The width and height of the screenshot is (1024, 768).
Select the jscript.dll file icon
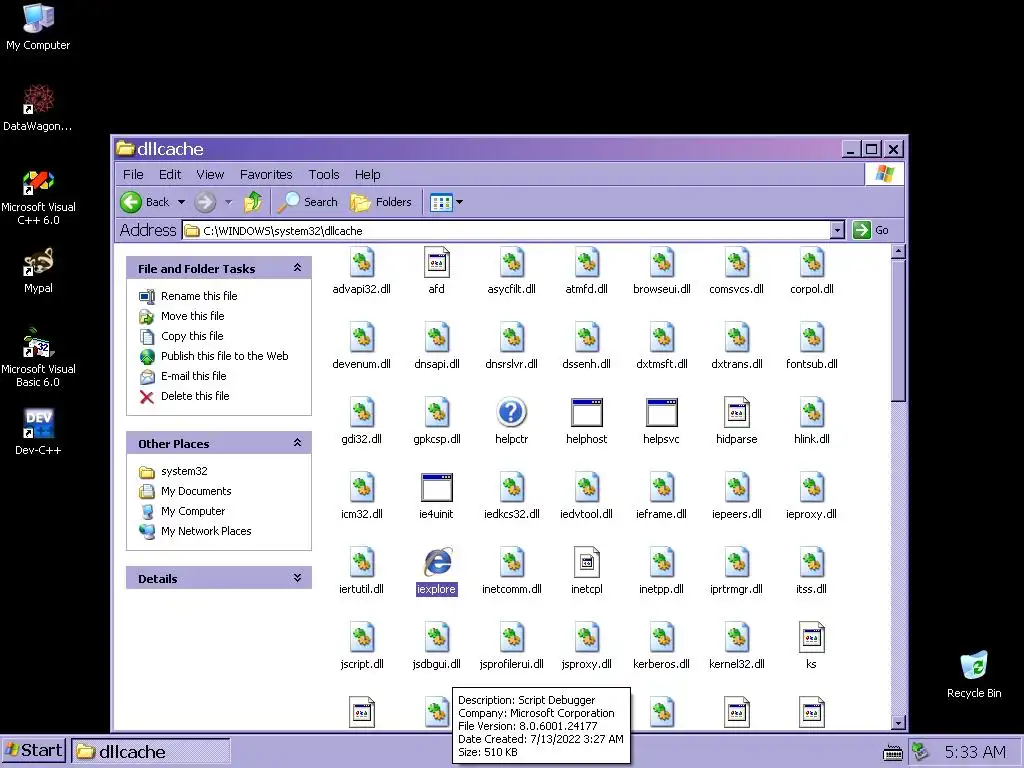(362, 638)
